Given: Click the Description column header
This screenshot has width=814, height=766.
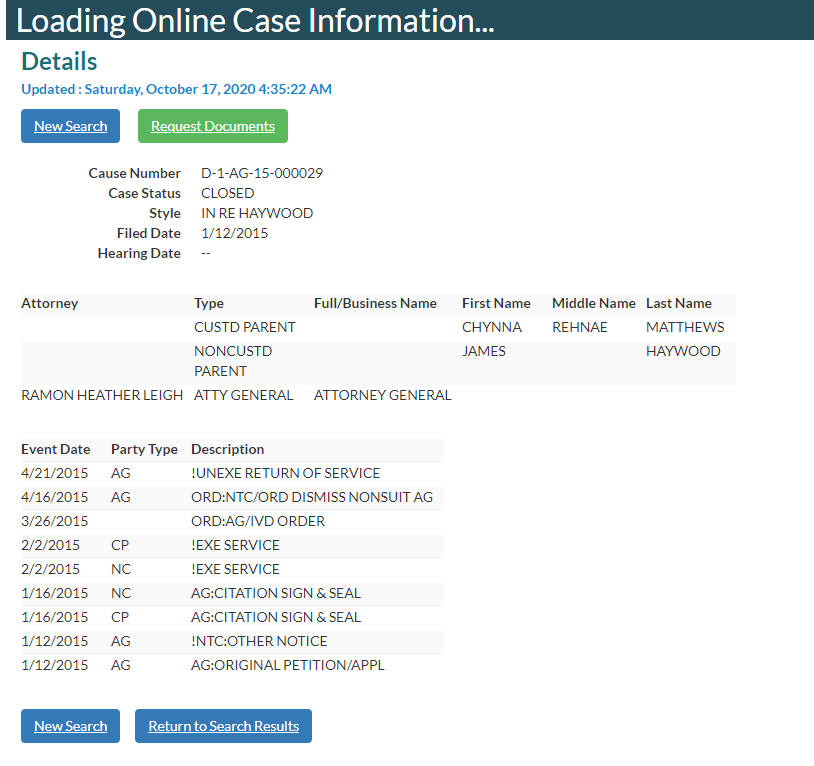Looking at the screenshot, I should 227,449.
